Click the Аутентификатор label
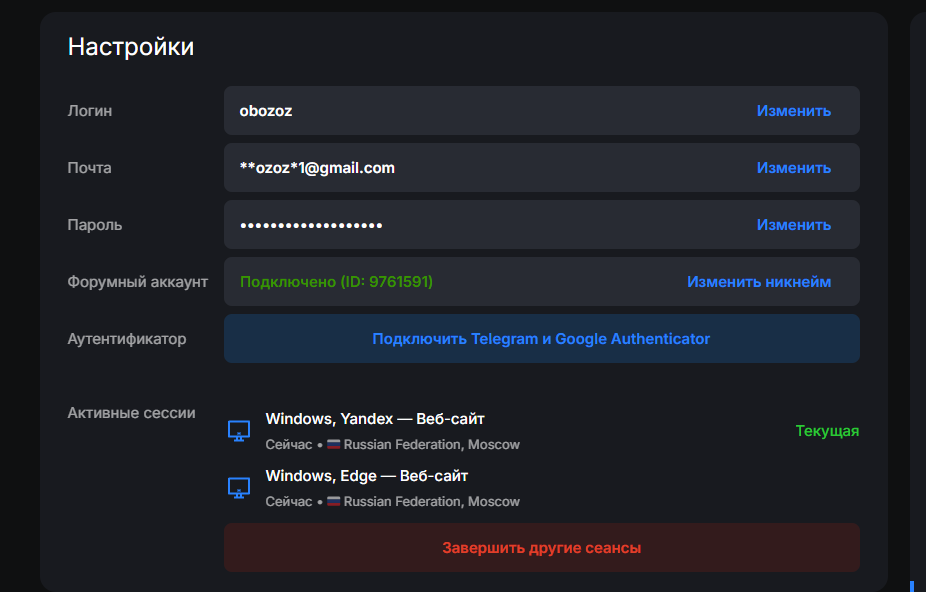926x592 pixels. click(126, 339)
